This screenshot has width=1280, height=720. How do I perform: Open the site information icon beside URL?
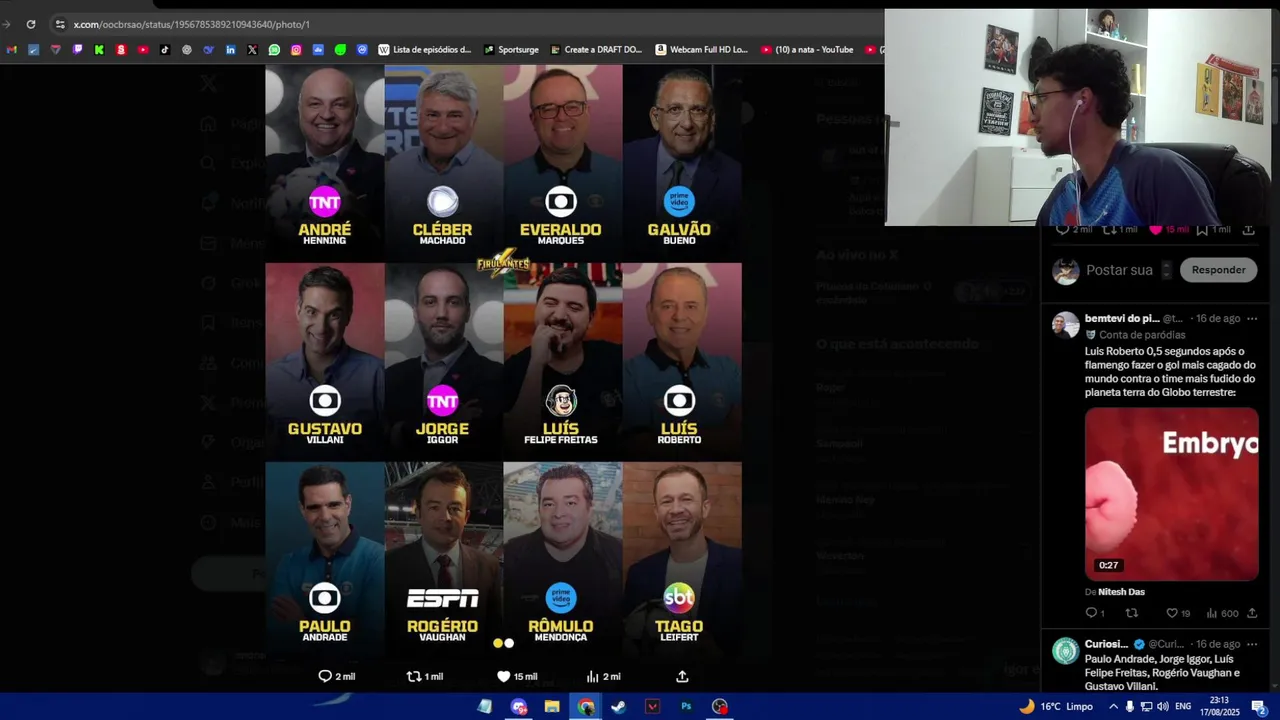coord(60,24)
